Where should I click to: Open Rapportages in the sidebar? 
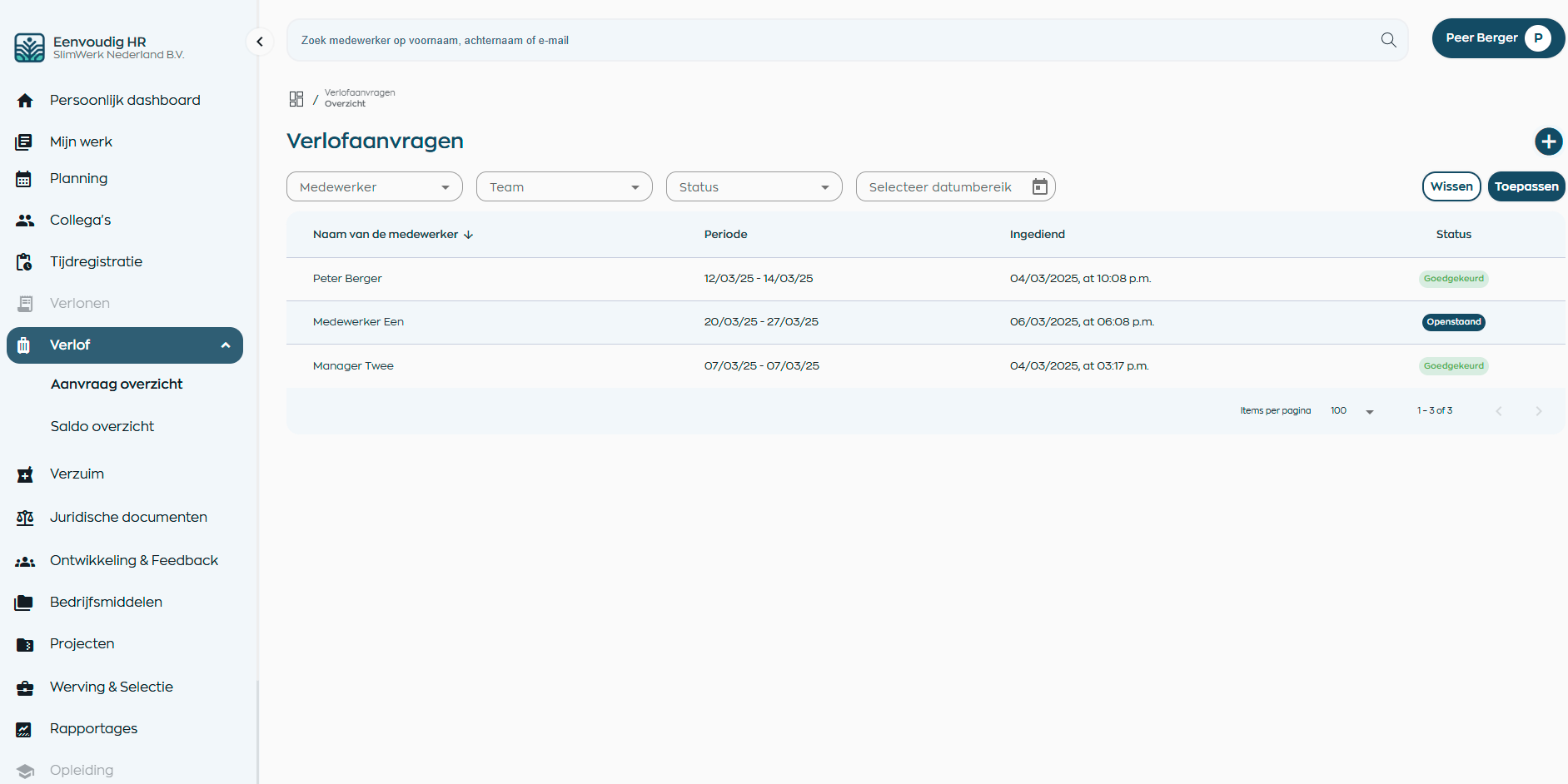pyautogui.click(x=93, y=729)
